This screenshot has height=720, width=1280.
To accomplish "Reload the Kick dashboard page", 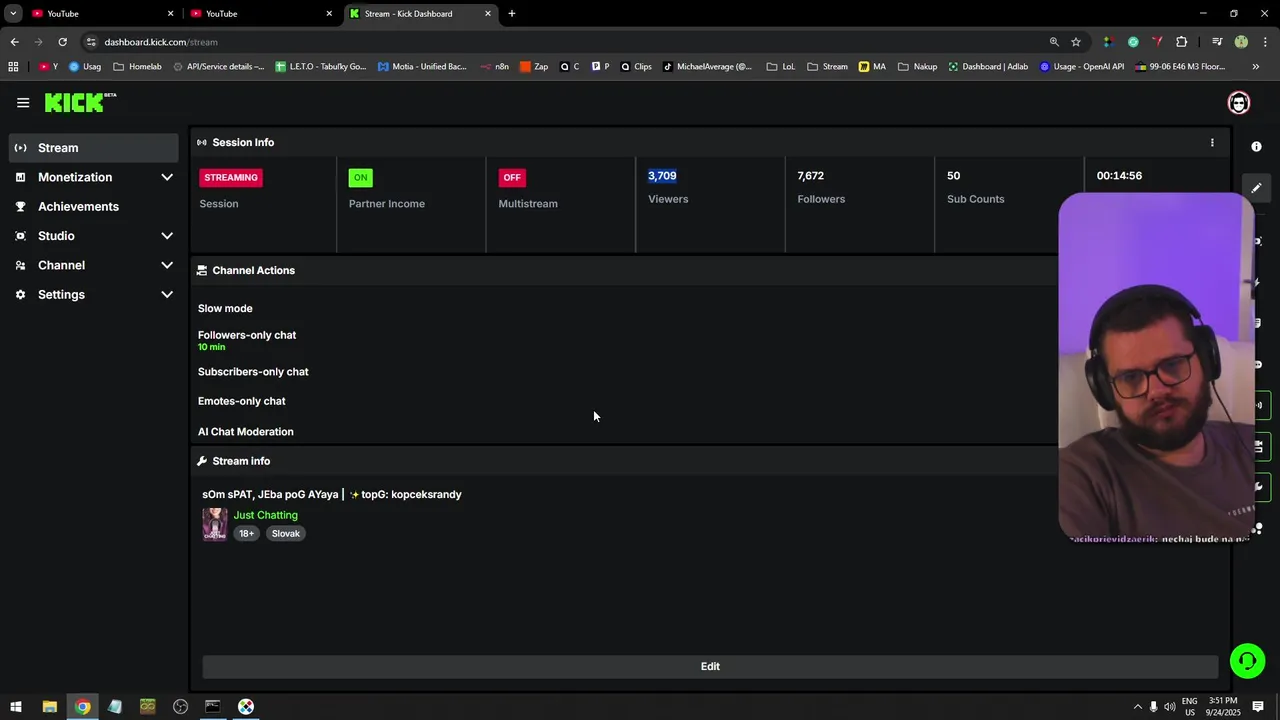I will coord(62,42).
